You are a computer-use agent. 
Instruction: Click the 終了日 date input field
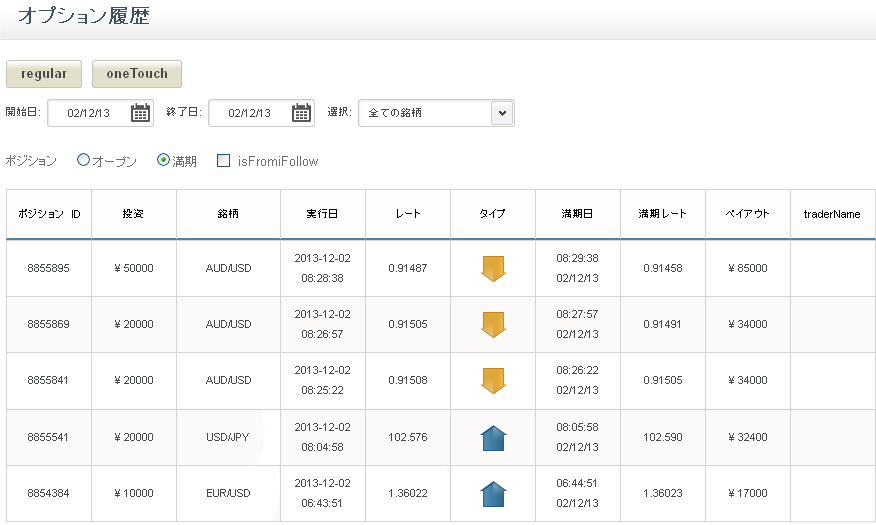[x=261, y=113]
